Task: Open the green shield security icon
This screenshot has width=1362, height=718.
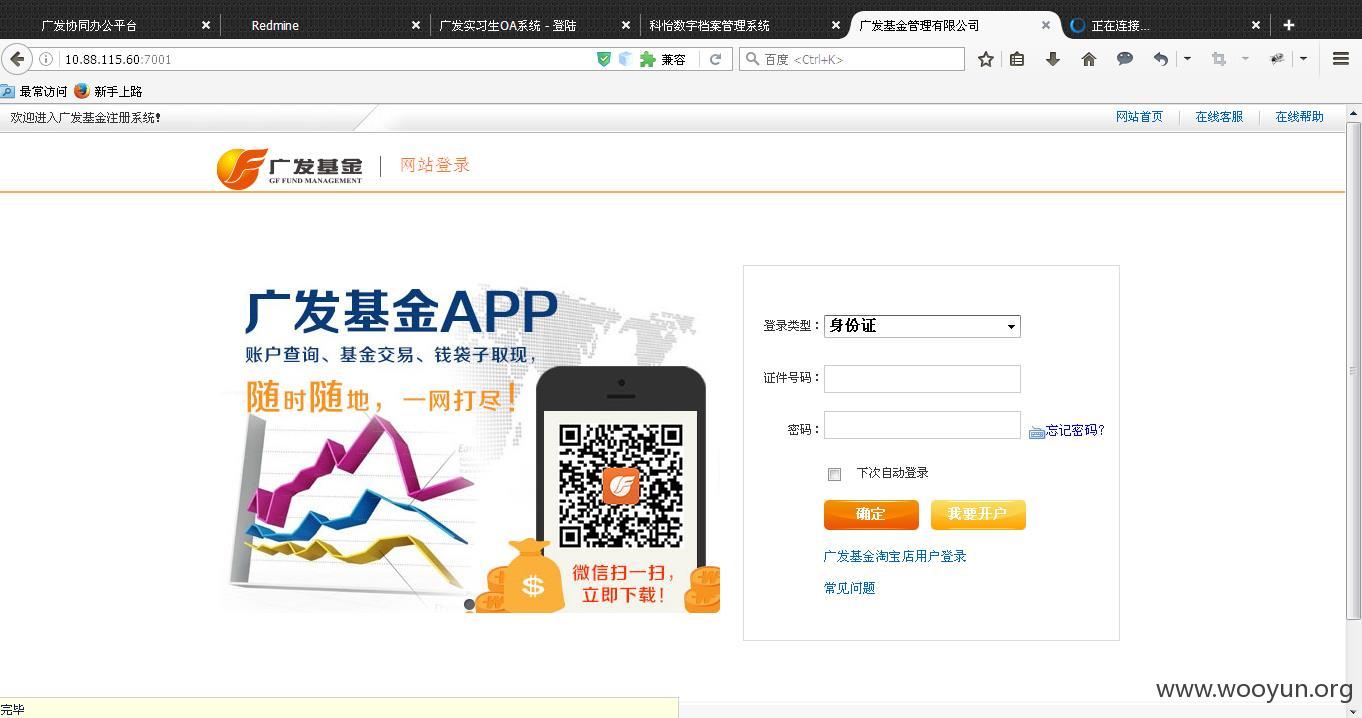Action: tap(603, 59)
